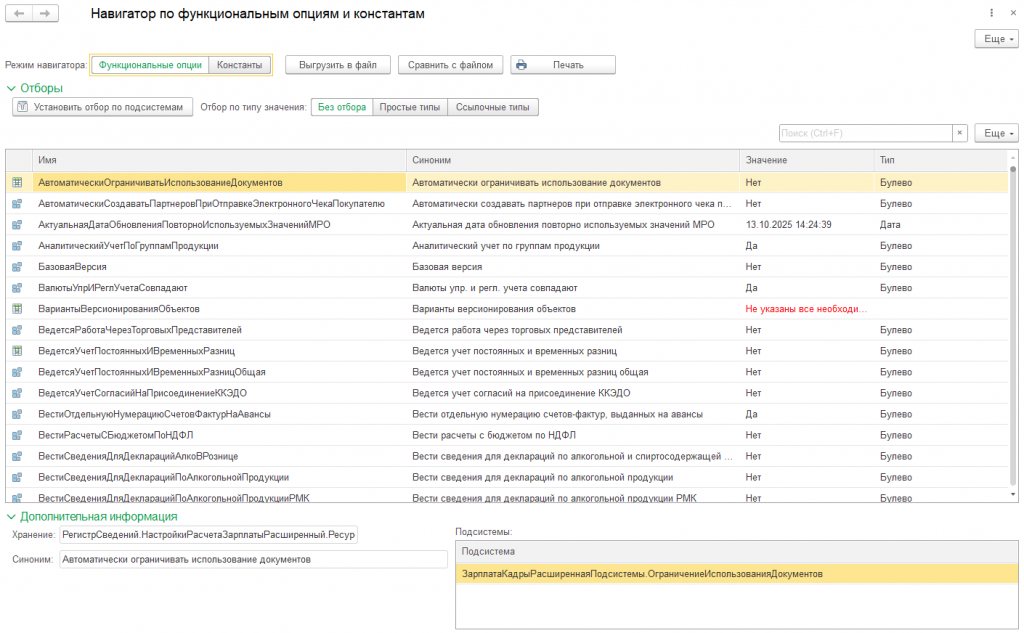
Task: Click the icon of row ВариантыВерсионированияОбъектов
Action: [x=17, y=309]
